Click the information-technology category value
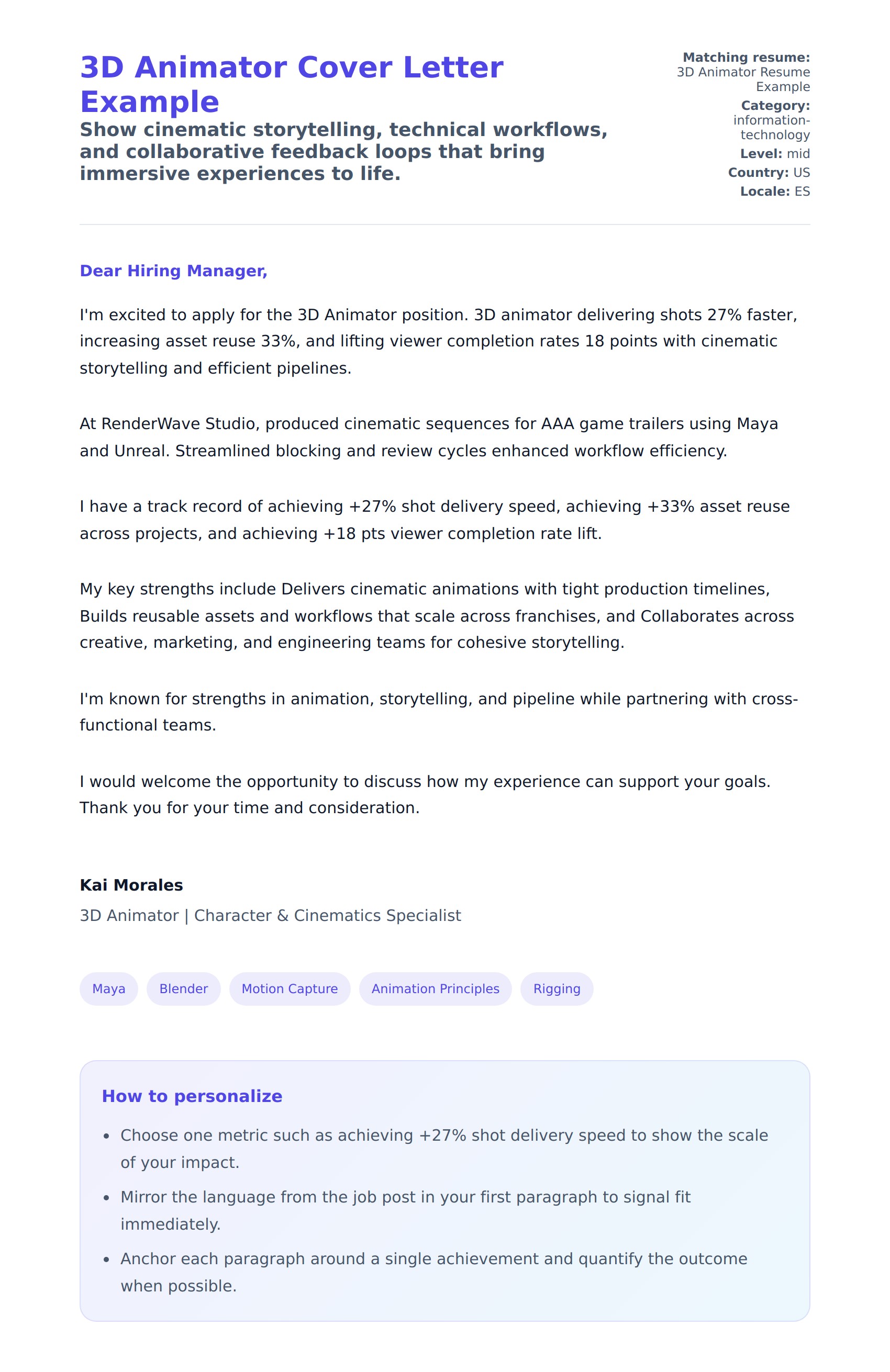The width and height of the screenshot is (890, 1372). point(771,127)
